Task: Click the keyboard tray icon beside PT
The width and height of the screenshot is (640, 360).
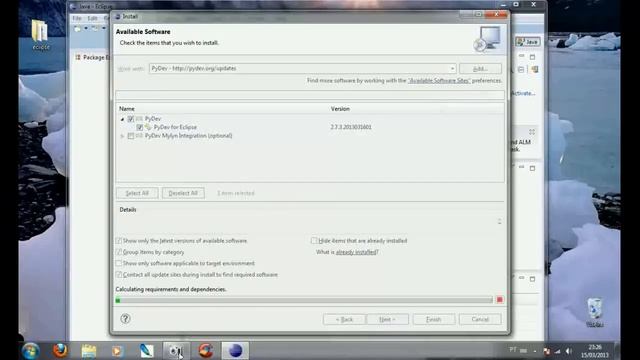Action: point(523,351)
